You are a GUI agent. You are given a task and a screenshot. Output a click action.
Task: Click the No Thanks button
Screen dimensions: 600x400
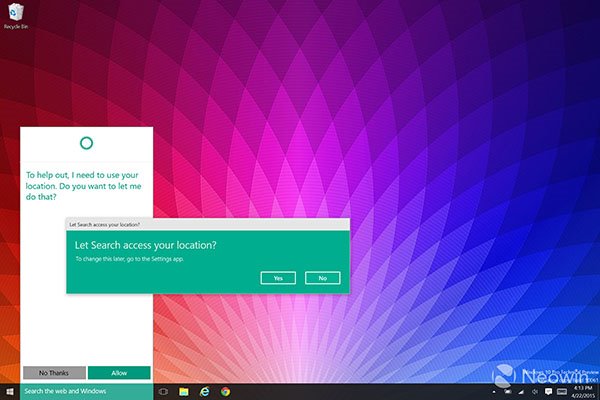(x=54, y=373)
